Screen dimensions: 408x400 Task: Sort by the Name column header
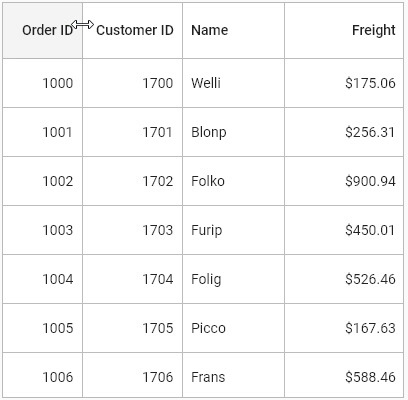pyautogui.click(x=233, y=30)
